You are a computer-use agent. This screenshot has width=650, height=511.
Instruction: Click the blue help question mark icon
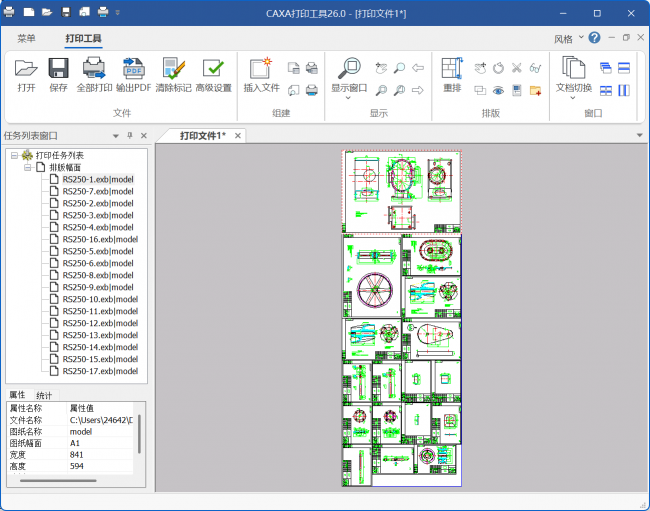[x=594, y=38]
